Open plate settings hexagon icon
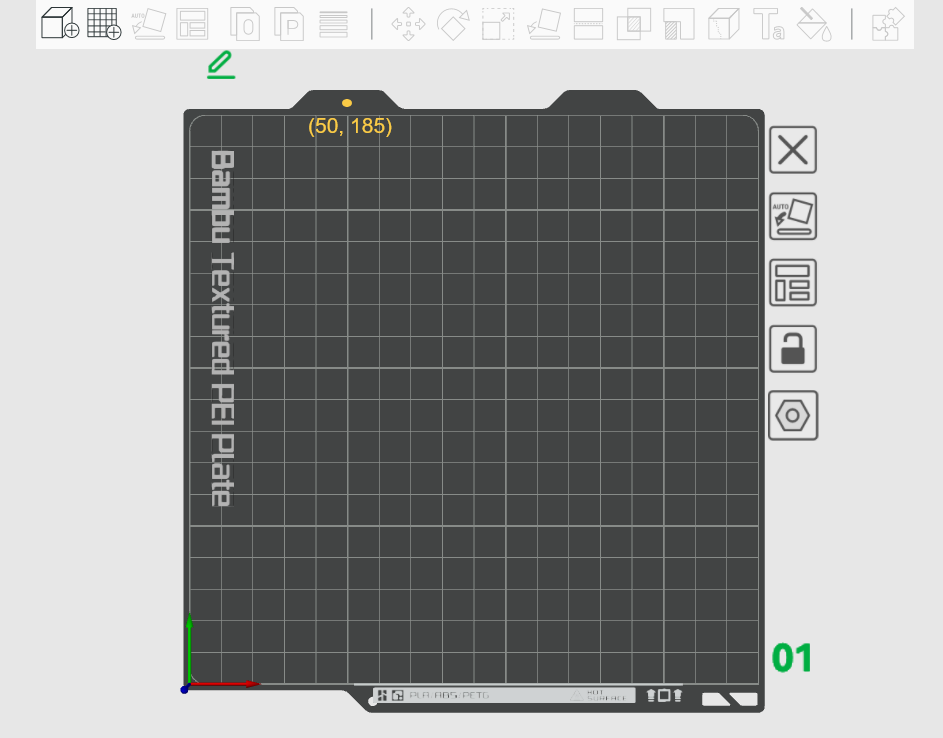Screen dimensions: 943x738 [793, 415]
